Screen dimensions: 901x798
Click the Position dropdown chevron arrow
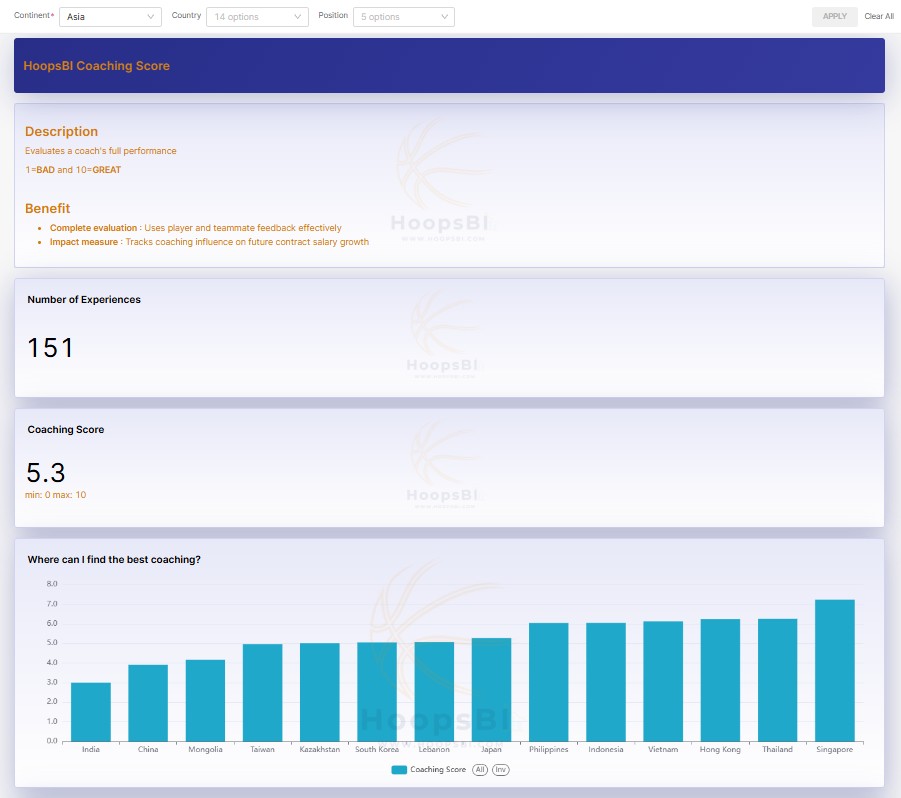[x=444, y=17]
